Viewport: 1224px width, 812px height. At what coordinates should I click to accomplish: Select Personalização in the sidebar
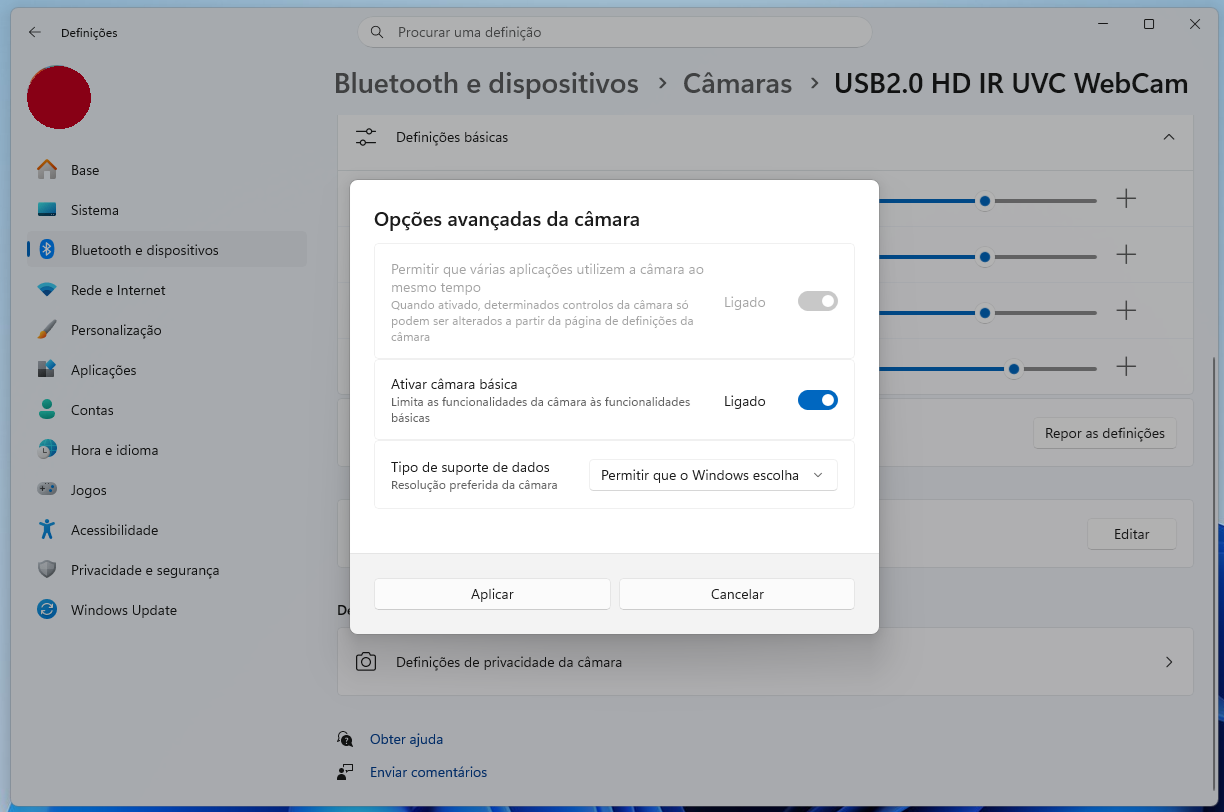click(167, 330)
